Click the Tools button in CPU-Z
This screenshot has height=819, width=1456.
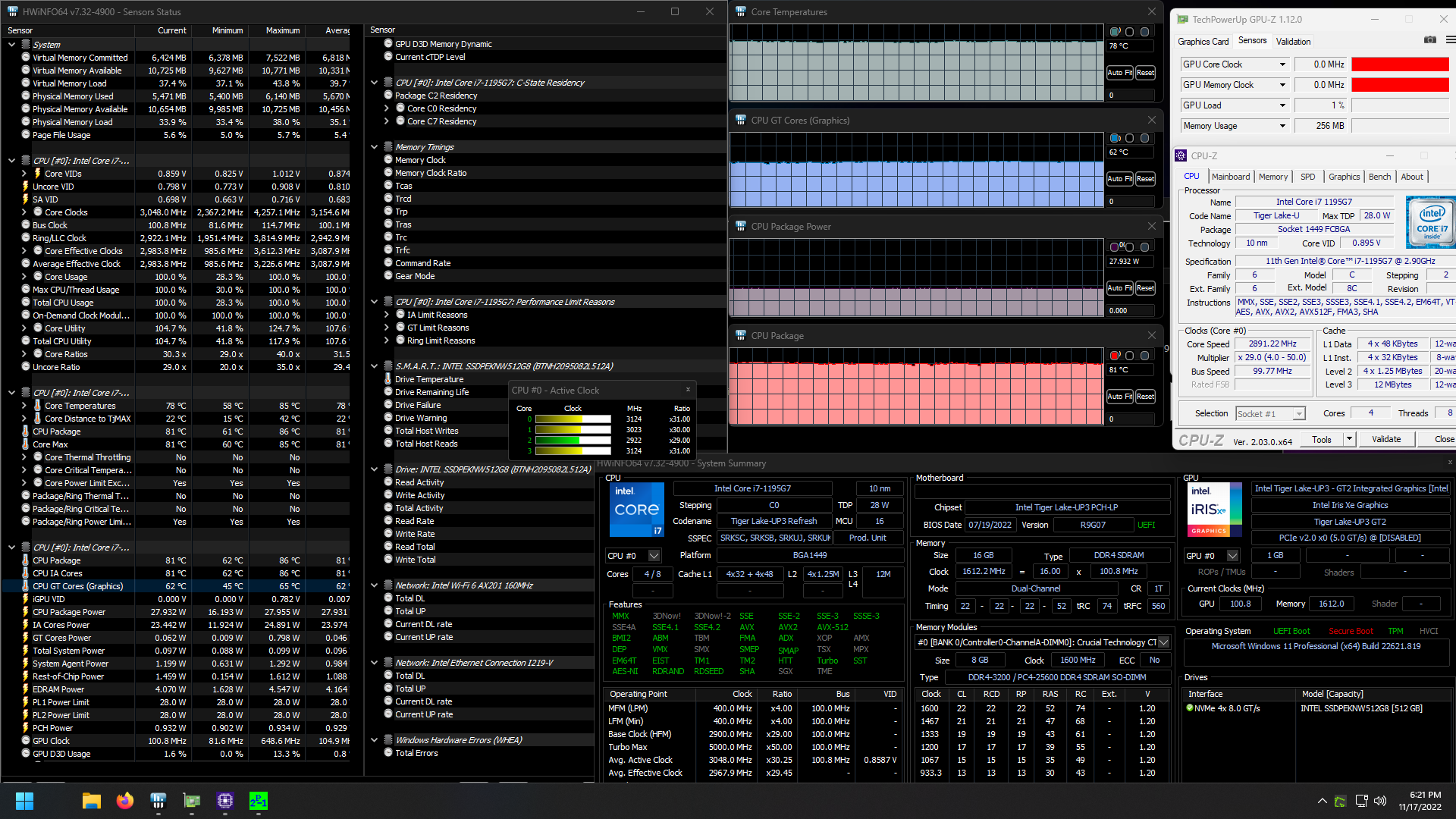(1322, 439)
